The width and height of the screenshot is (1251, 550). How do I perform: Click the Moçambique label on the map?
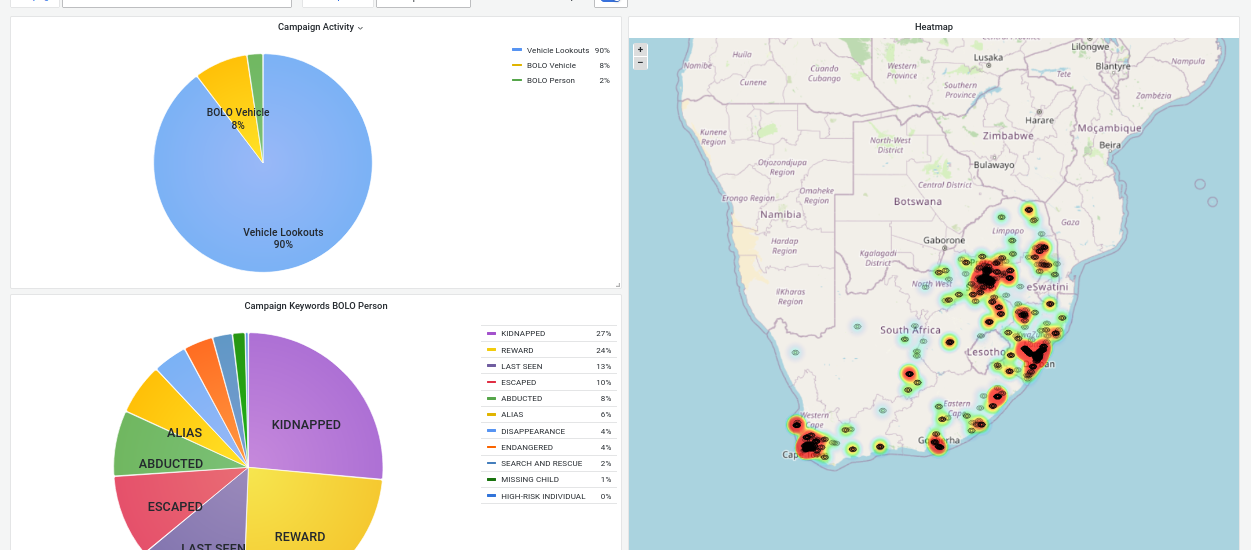1109,128
